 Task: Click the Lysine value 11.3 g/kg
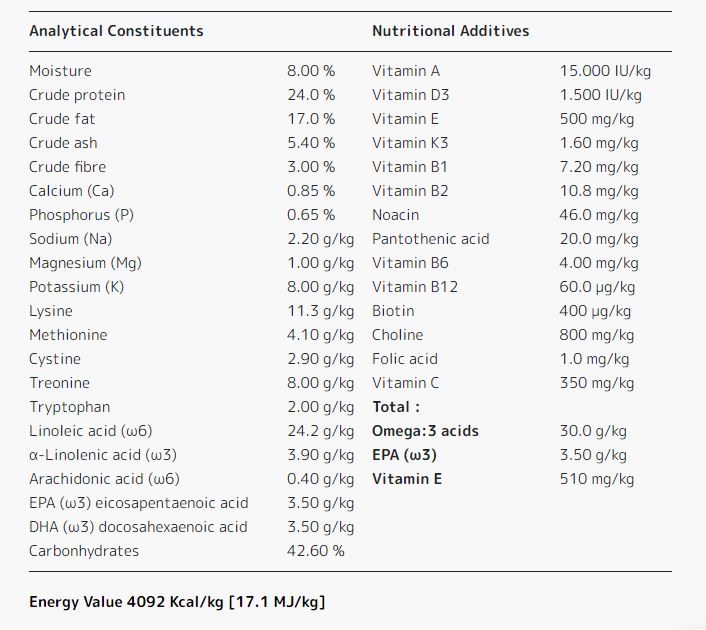click(320, 311)
